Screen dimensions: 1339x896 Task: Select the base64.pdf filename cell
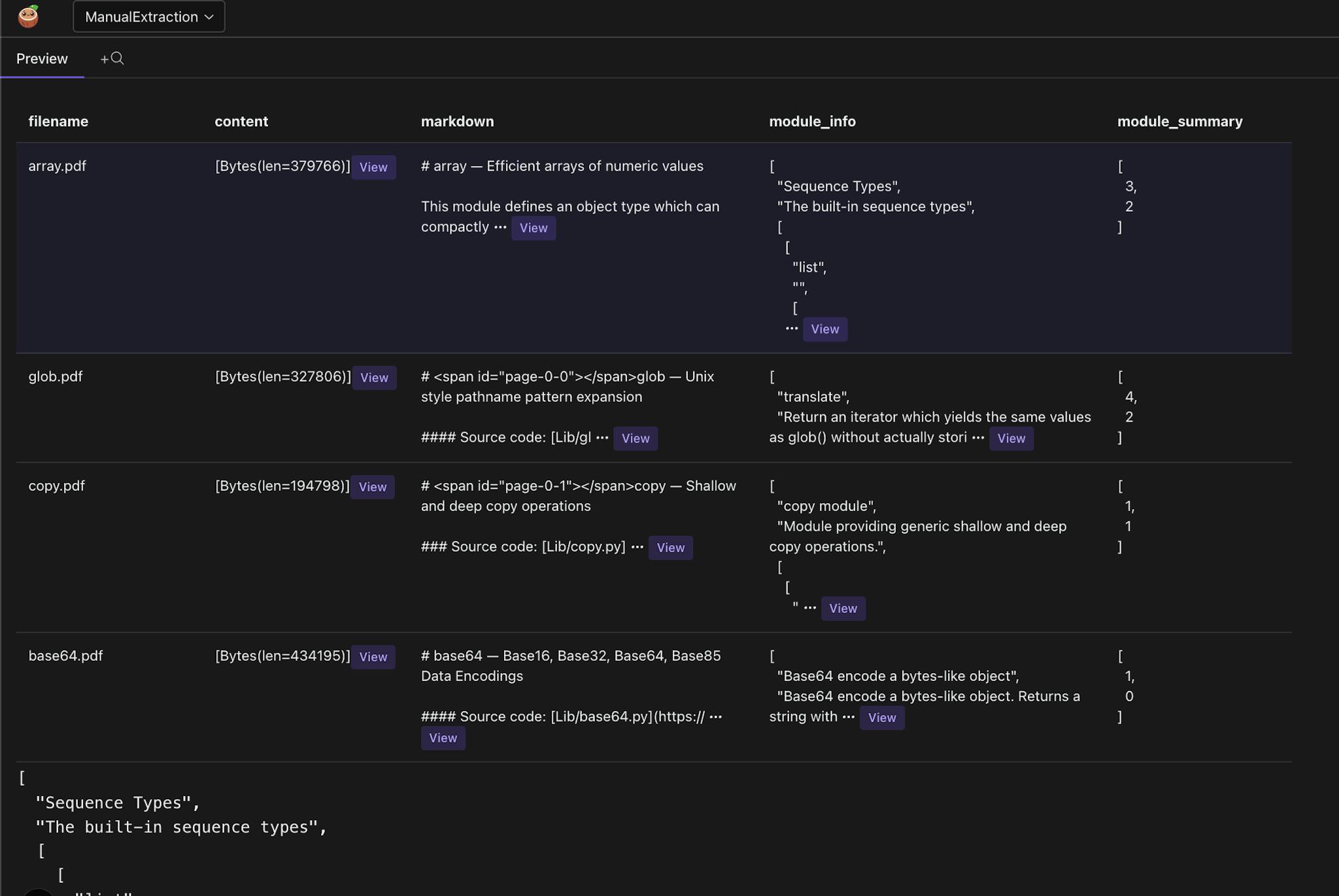(x=65, y=655)
